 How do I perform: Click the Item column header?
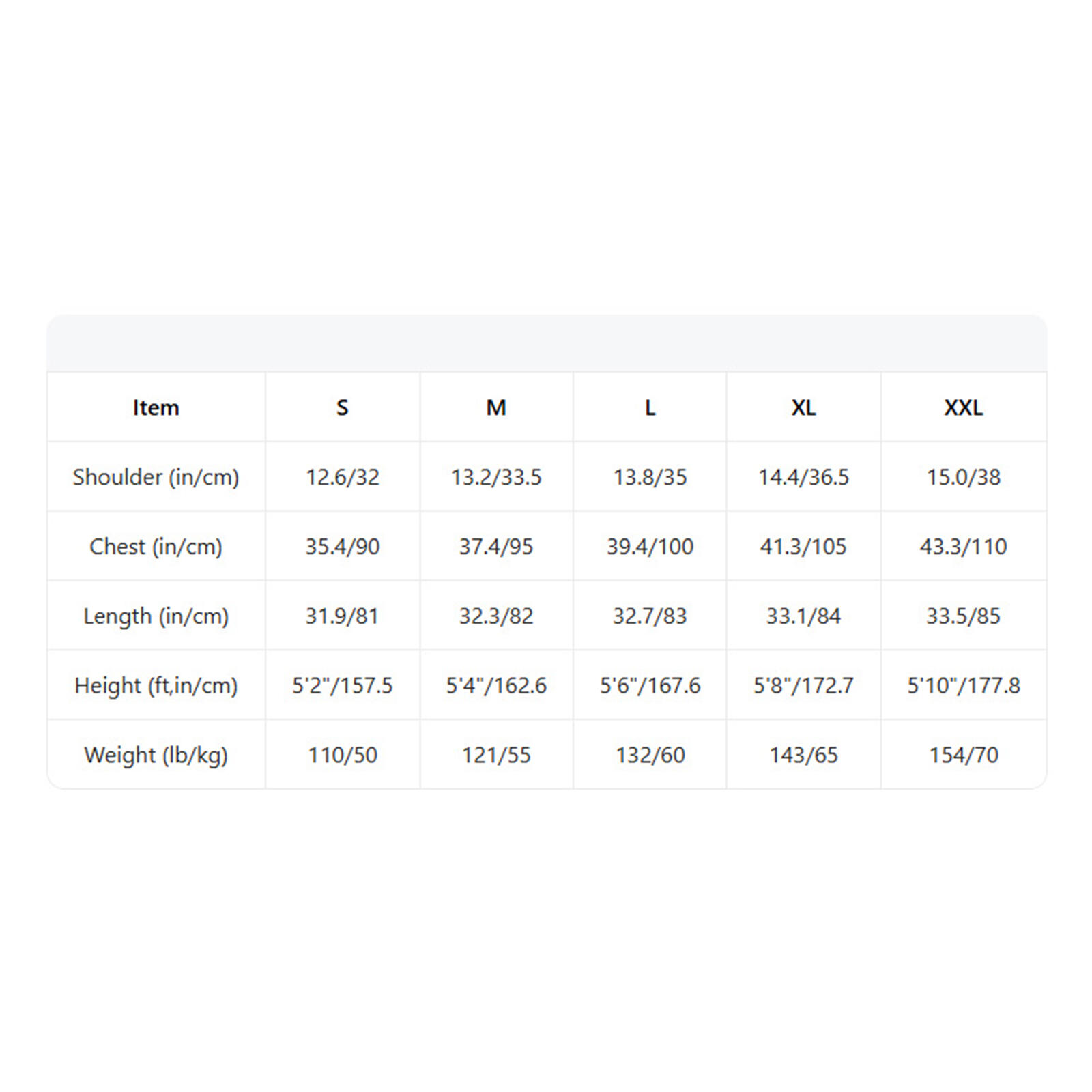tap(156, 407)
